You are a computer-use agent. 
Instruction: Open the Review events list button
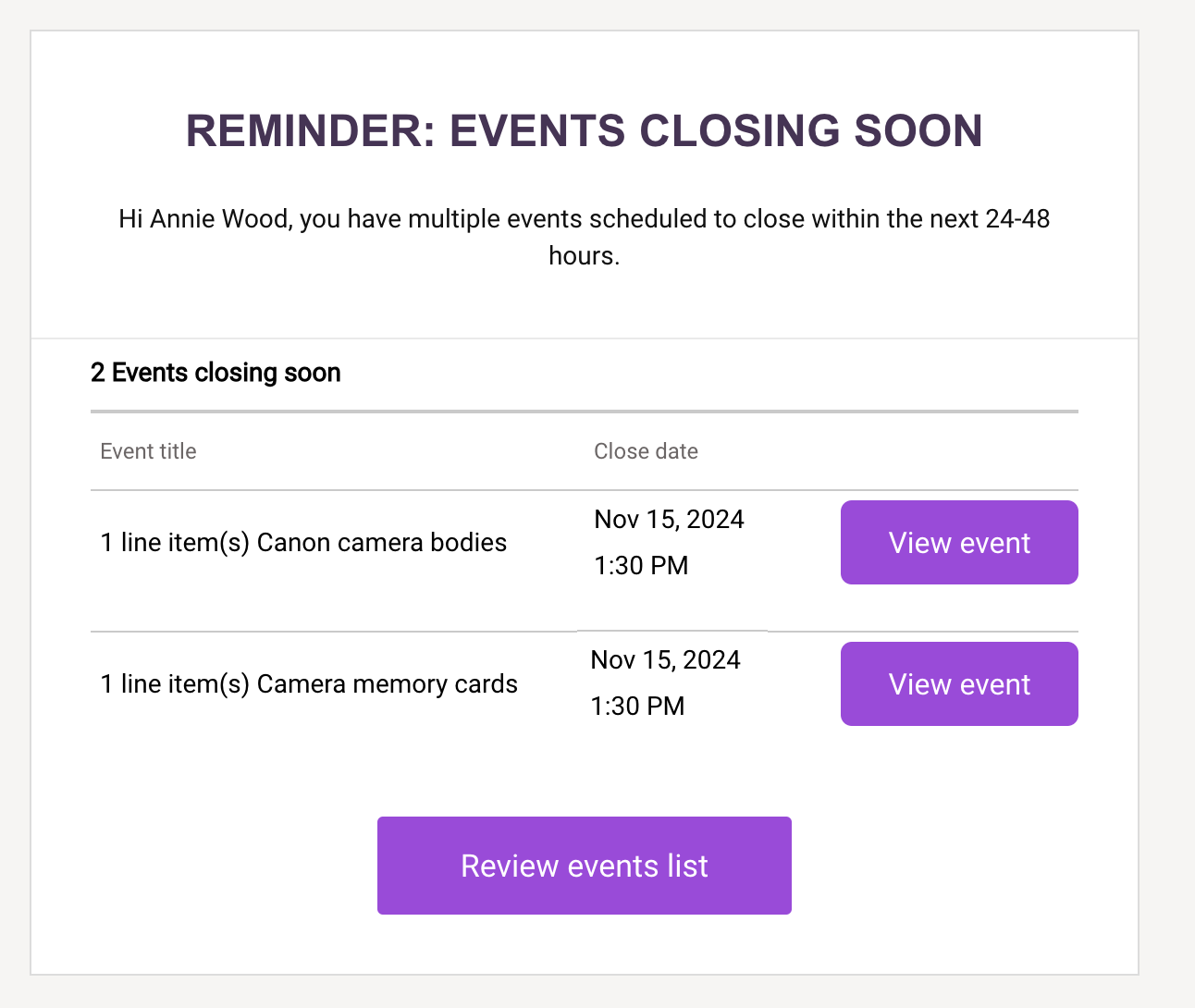coord(585,866)
